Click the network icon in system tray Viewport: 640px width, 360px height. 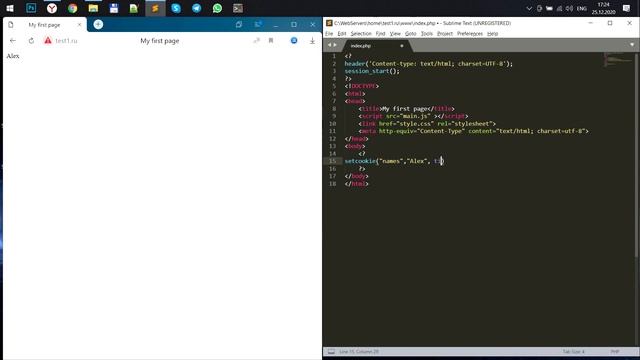[559, 8]
